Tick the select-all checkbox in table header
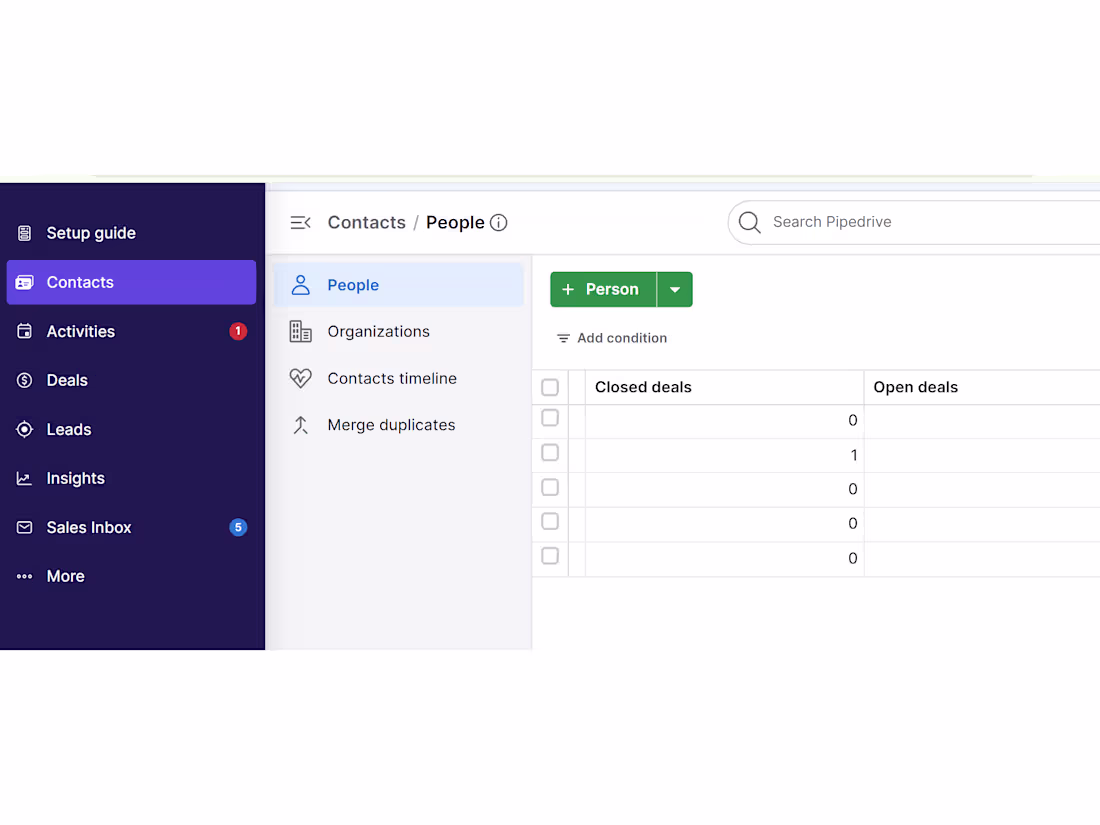Image resolution: width=1100 pixels, height=825 pixels. pyautogui.click(x=550, y=387)
